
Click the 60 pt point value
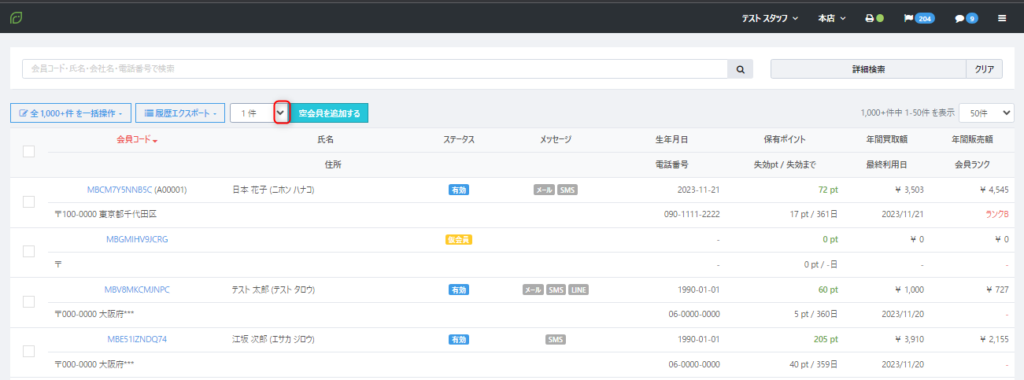[x=827, y=289]
